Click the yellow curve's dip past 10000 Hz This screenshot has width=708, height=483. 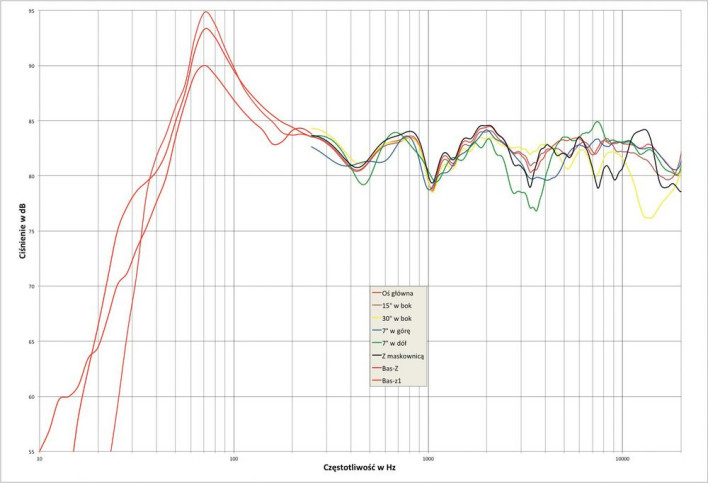coord(649,217)
